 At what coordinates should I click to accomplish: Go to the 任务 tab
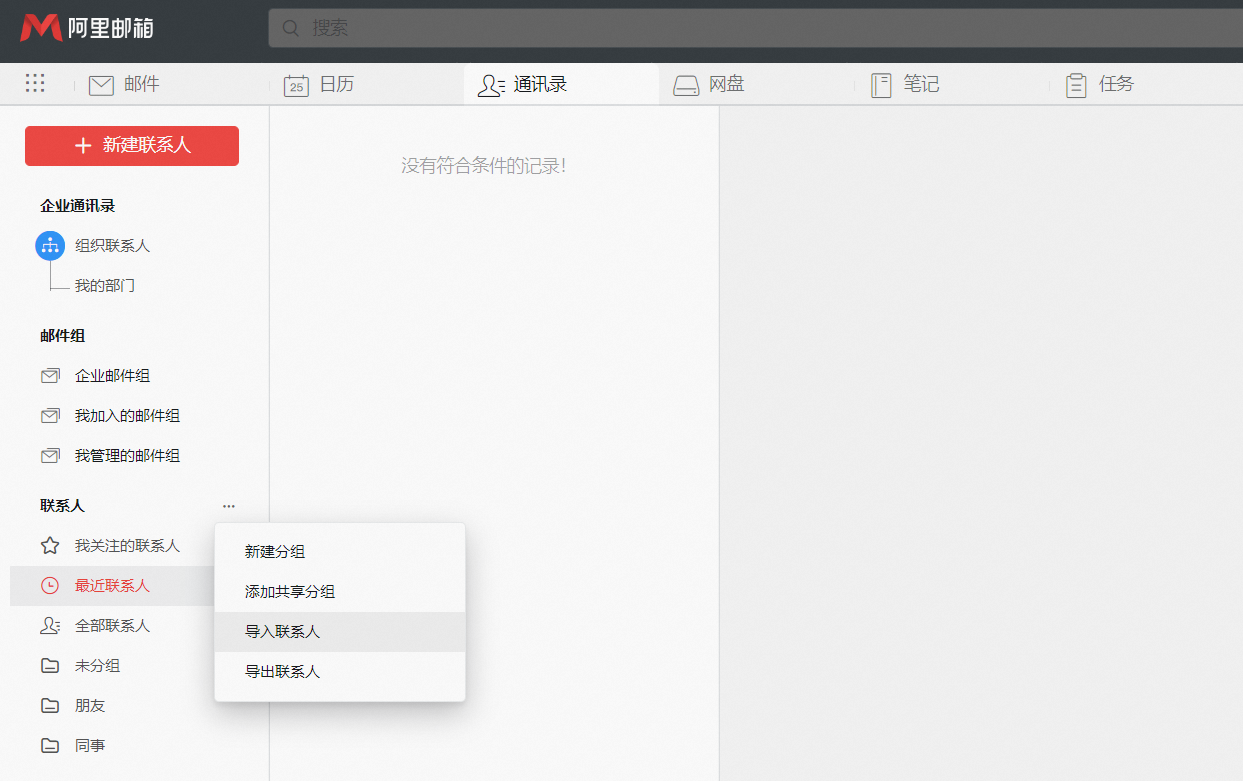pos(1100,85)
